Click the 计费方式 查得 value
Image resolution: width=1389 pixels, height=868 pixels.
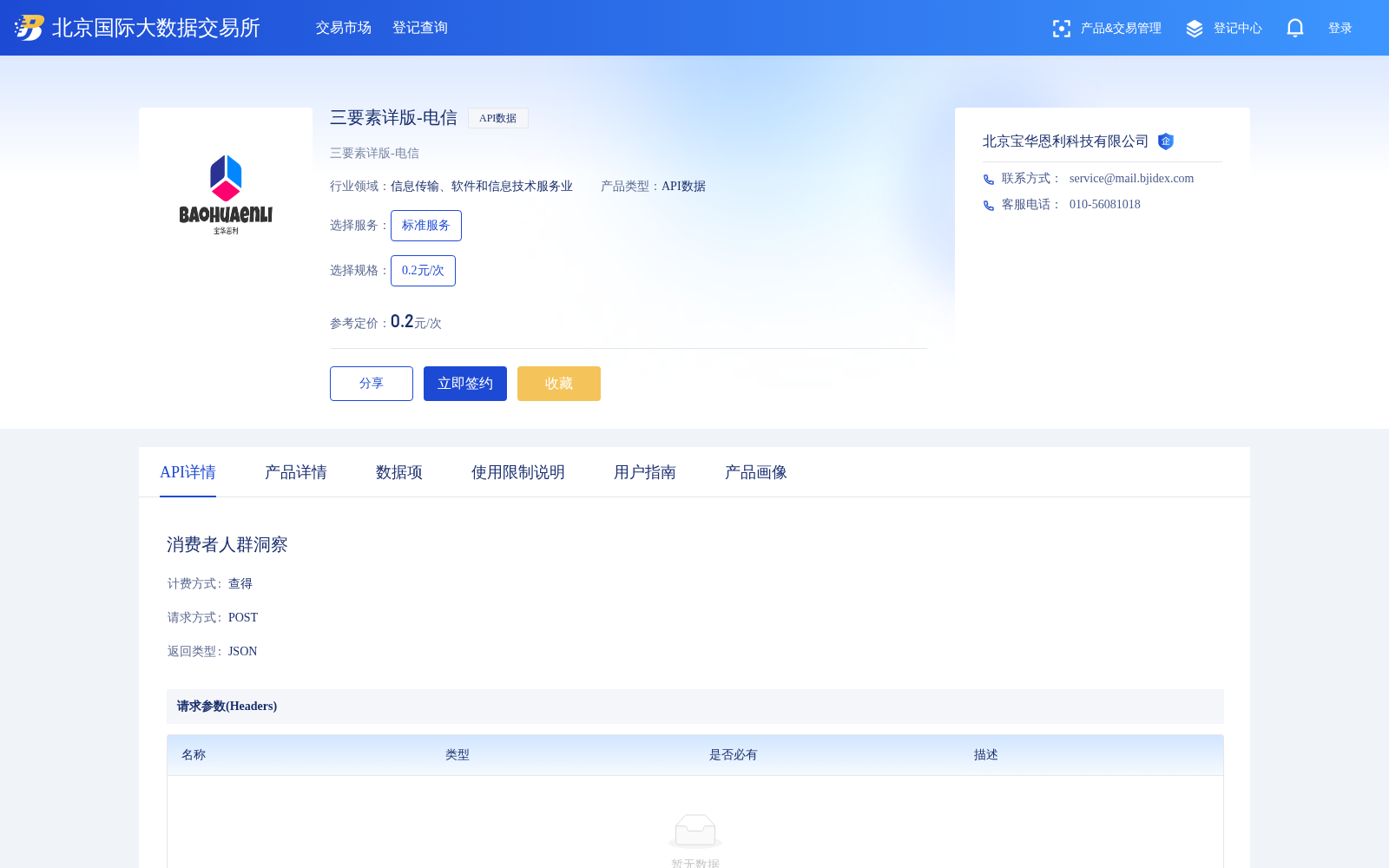pyautogui.click(x=240, y=584)
